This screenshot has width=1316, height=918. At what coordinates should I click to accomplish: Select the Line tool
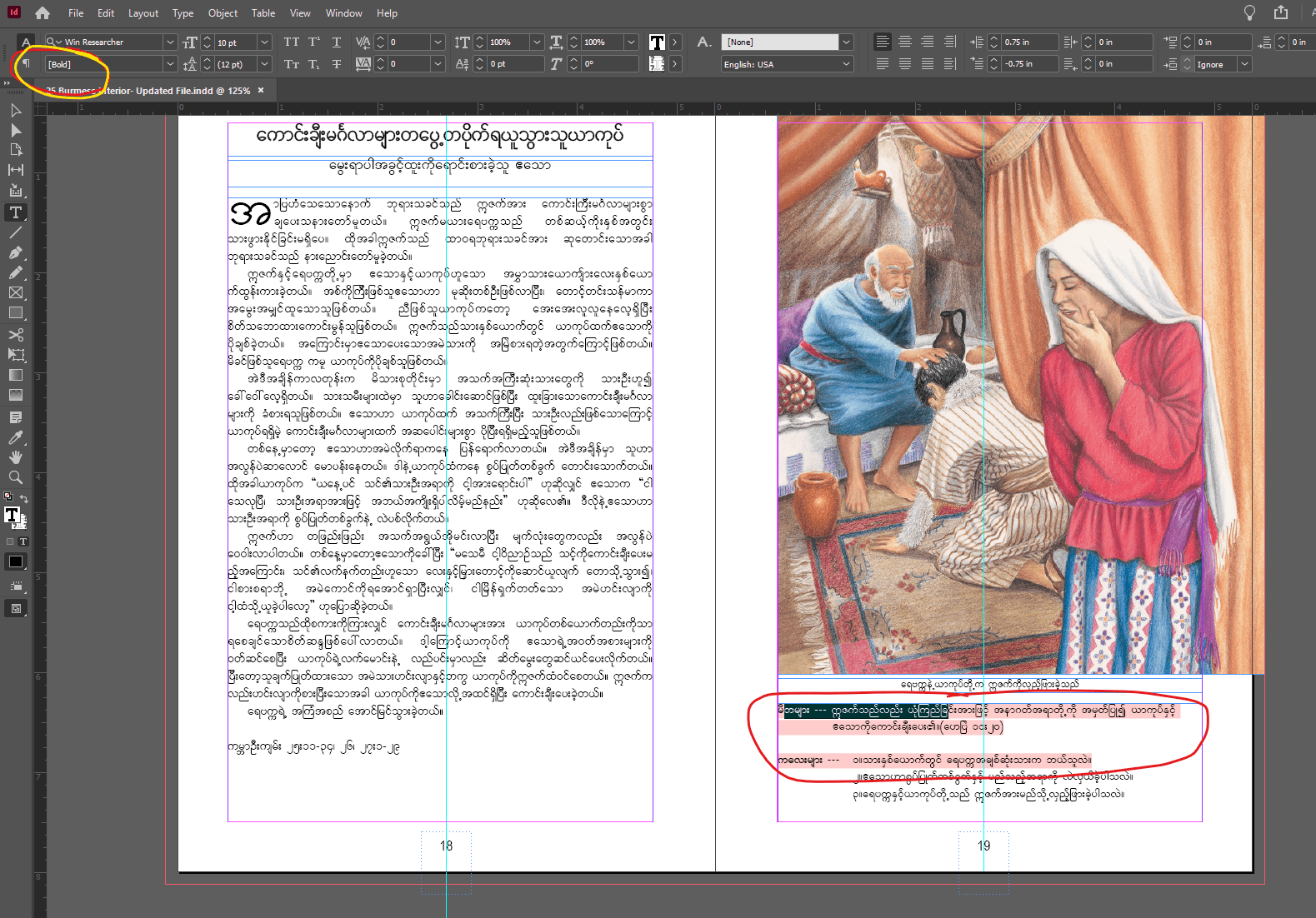pos(16,232)
